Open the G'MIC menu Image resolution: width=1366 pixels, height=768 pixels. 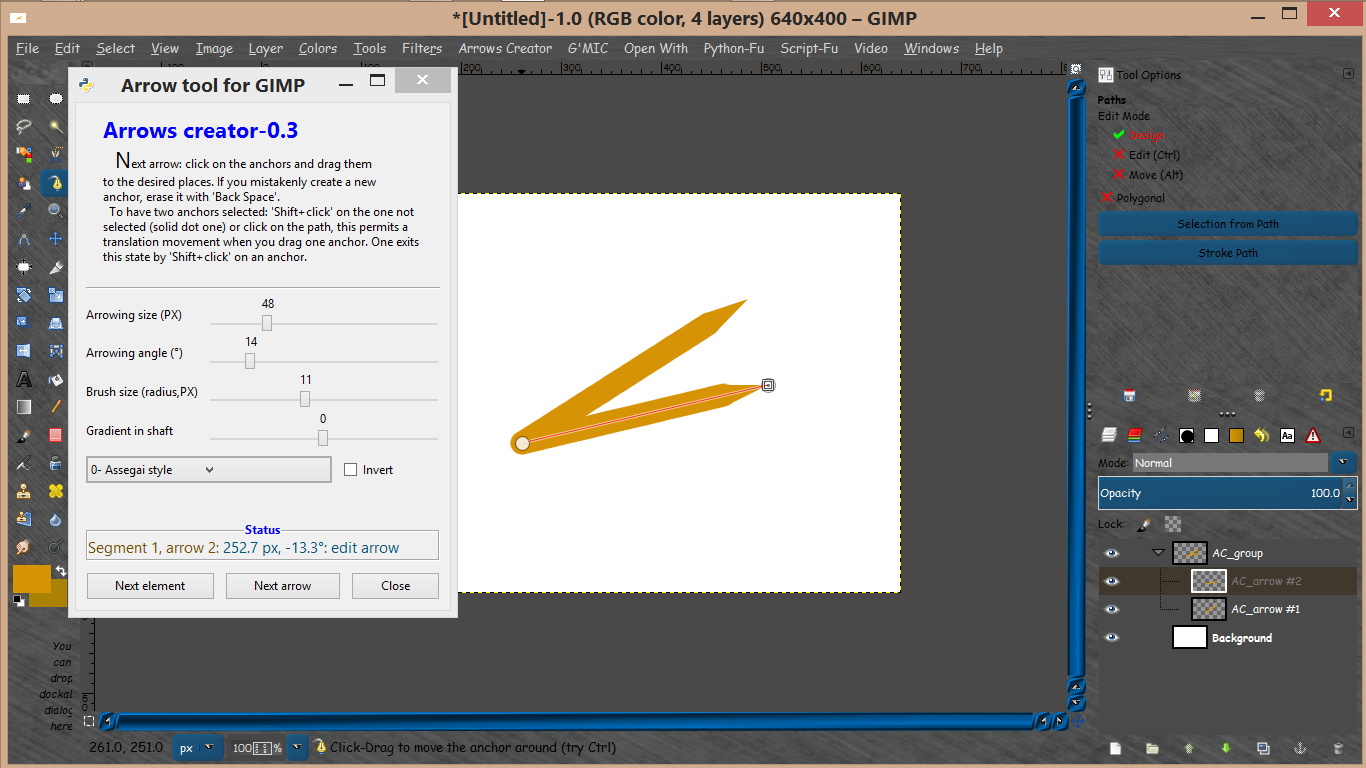click(588, 48)
